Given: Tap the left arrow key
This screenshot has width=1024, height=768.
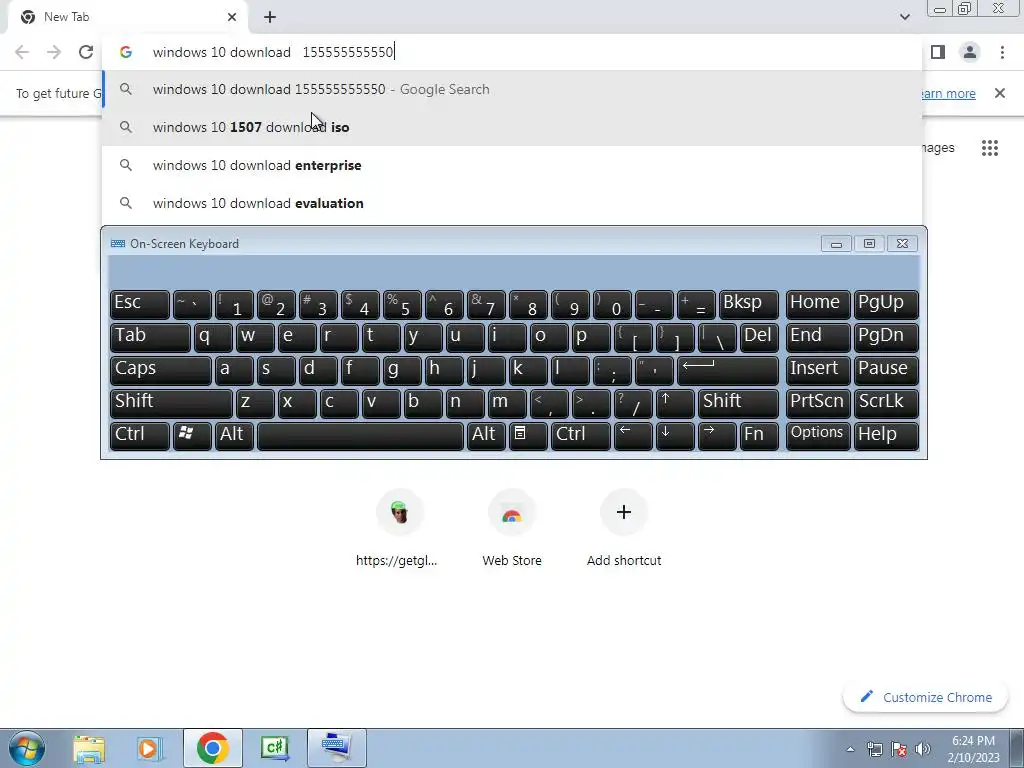Looking at the screenshot, I should 633,436.
